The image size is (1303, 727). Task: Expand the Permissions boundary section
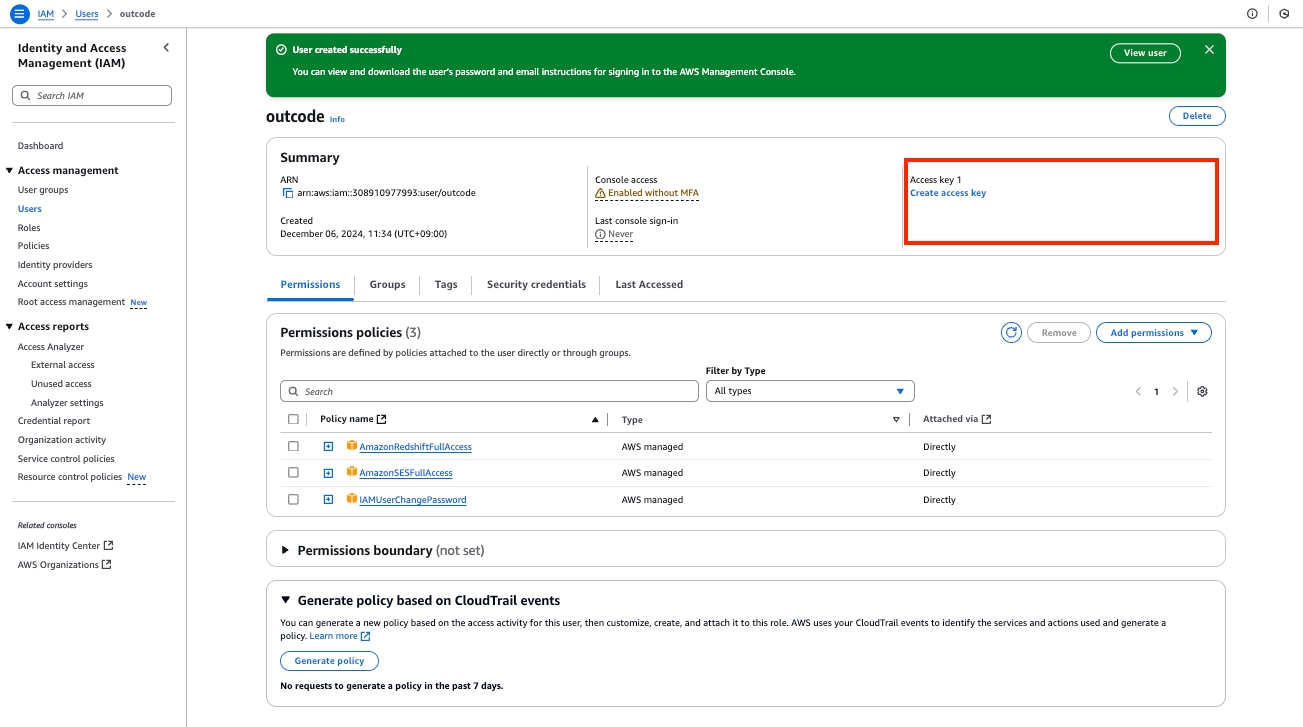(x=285, y=550)
